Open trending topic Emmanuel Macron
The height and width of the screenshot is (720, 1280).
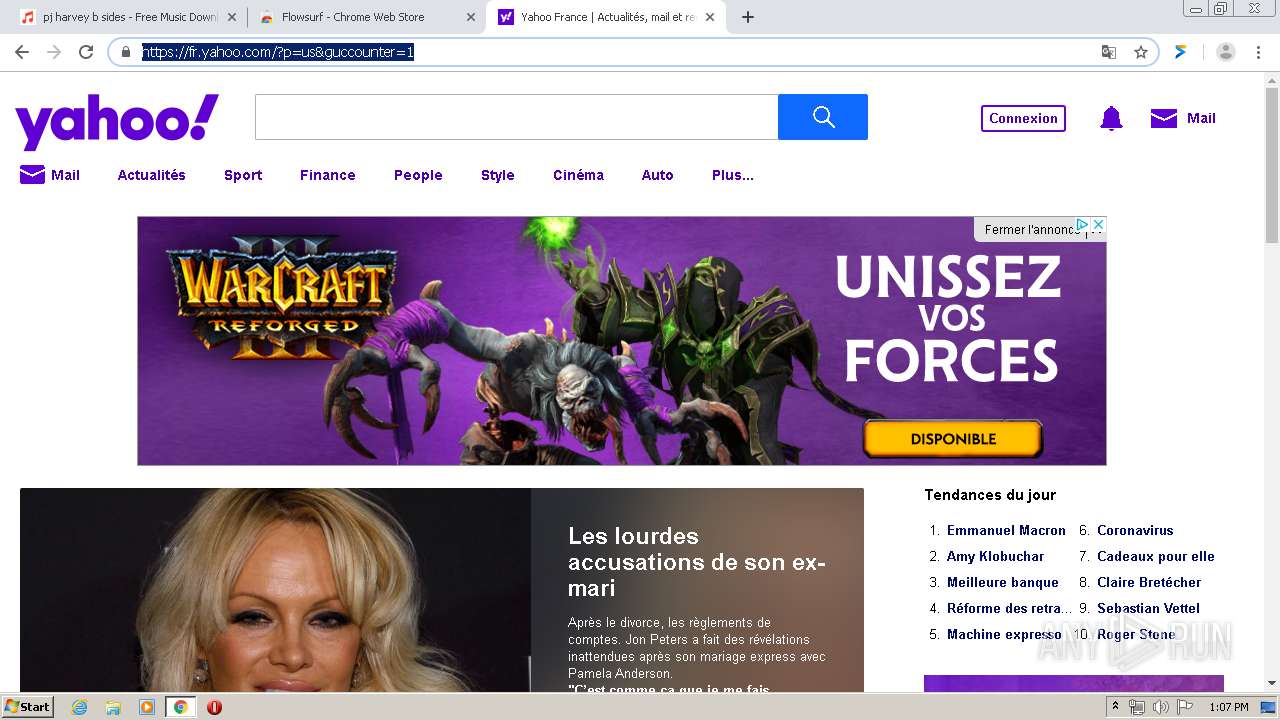point(1006,530)
